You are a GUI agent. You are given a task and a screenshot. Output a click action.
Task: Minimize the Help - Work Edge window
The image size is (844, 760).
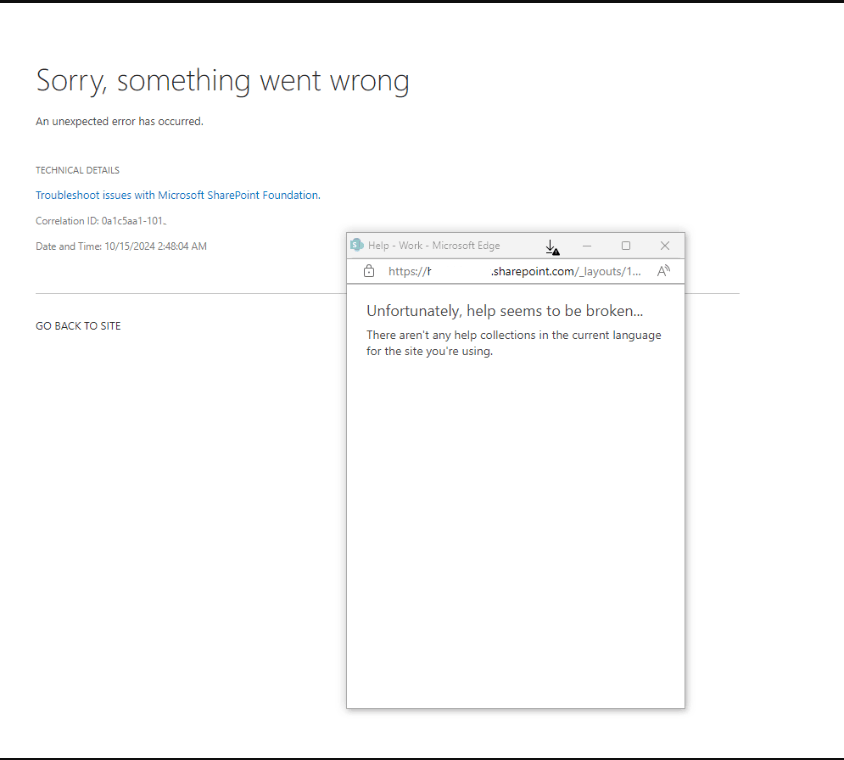pos(587,246)
